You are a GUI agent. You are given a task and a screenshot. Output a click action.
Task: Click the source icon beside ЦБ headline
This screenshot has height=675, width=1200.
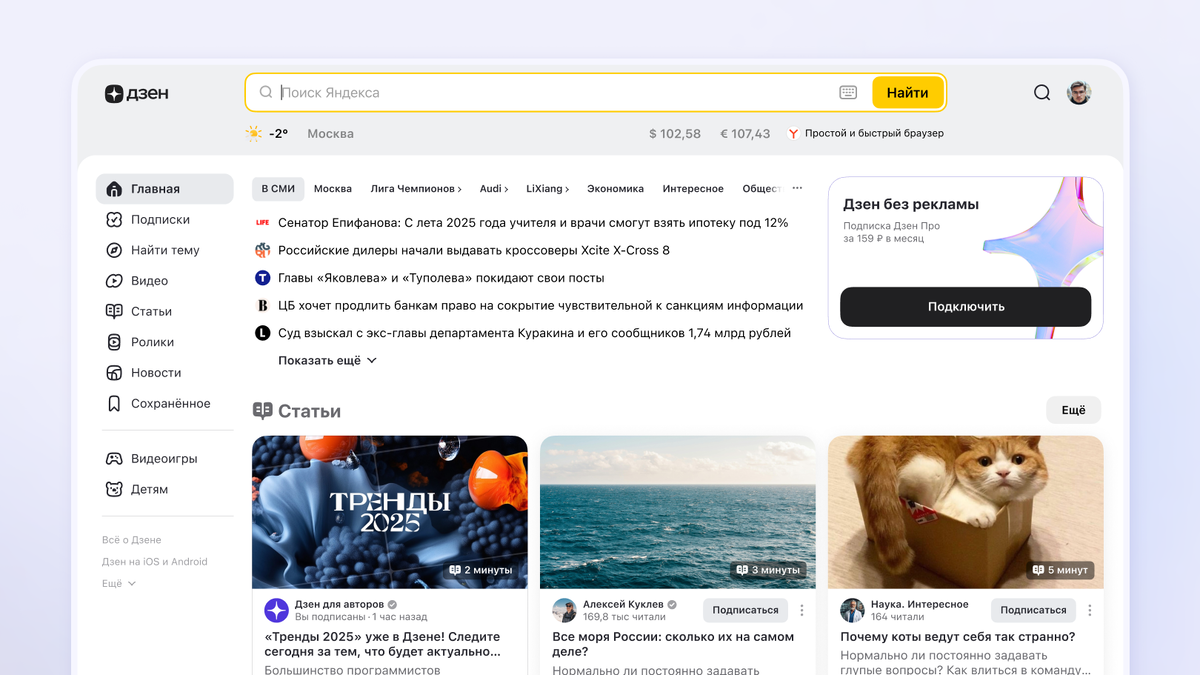pos(262,305)
